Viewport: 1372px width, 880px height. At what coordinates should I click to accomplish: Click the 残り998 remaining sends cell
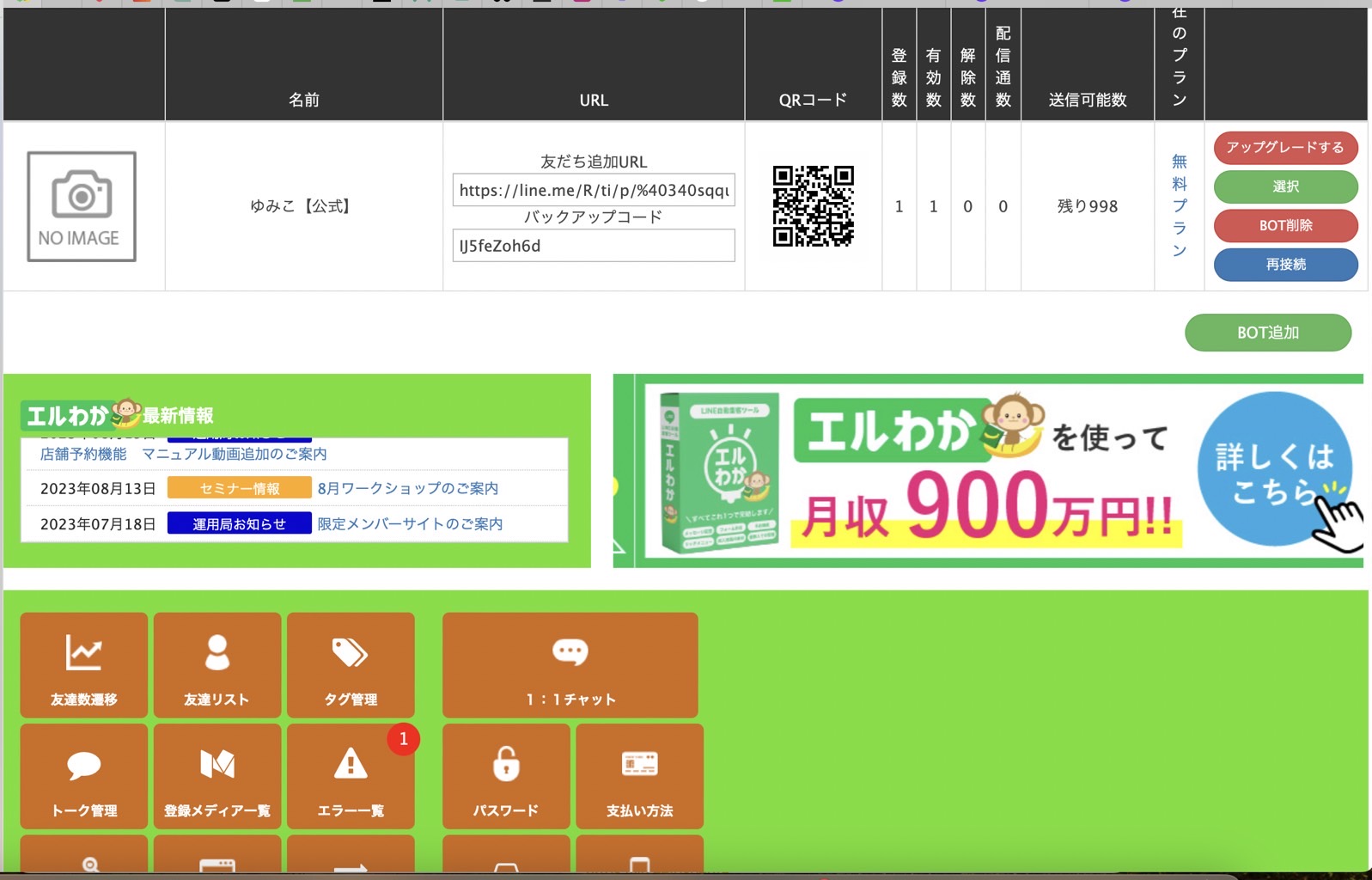point(1088,206)
